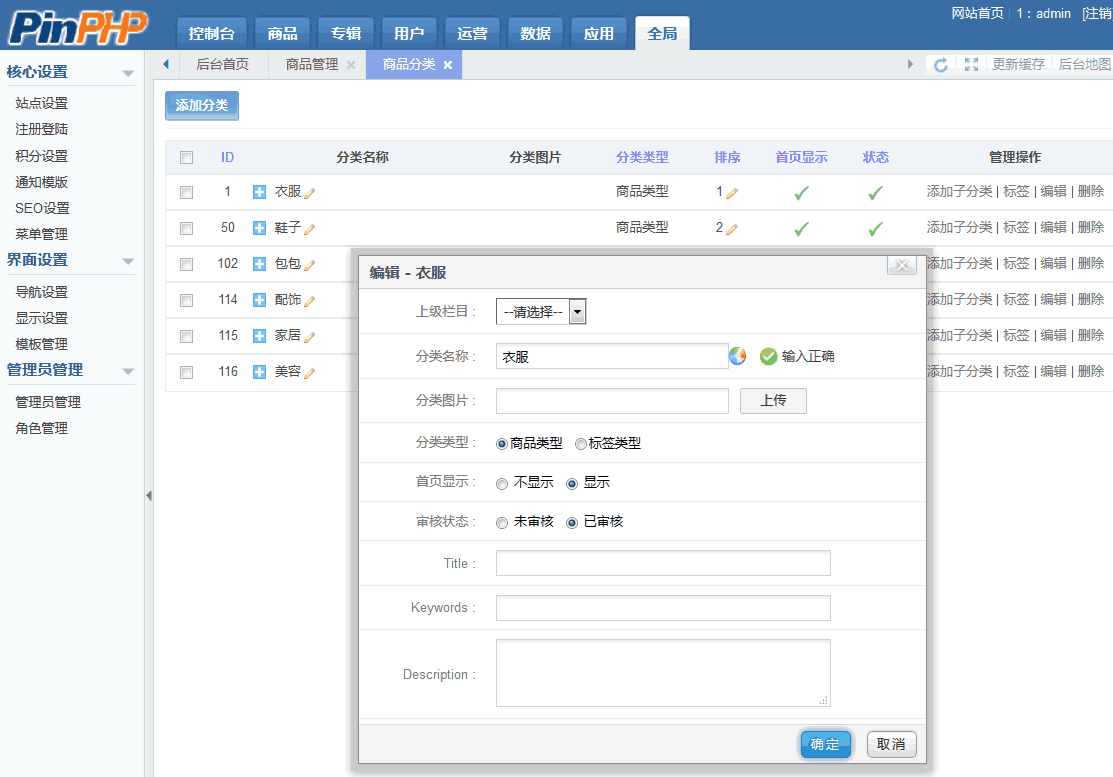Collapse the 核心设置 sidebar section
This screenshot has width=1113, height=777.
coord(127,73)
